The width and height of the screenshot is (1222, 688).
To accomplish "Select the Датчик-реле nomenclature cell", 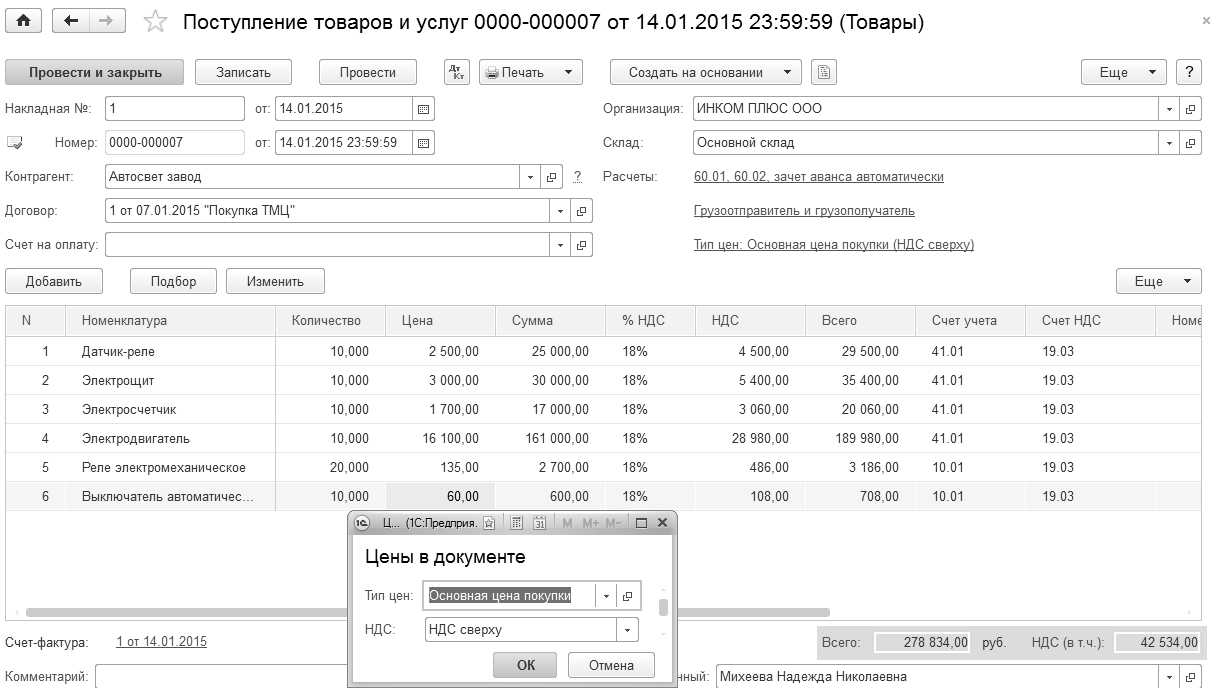I will (x=171, y=351).
